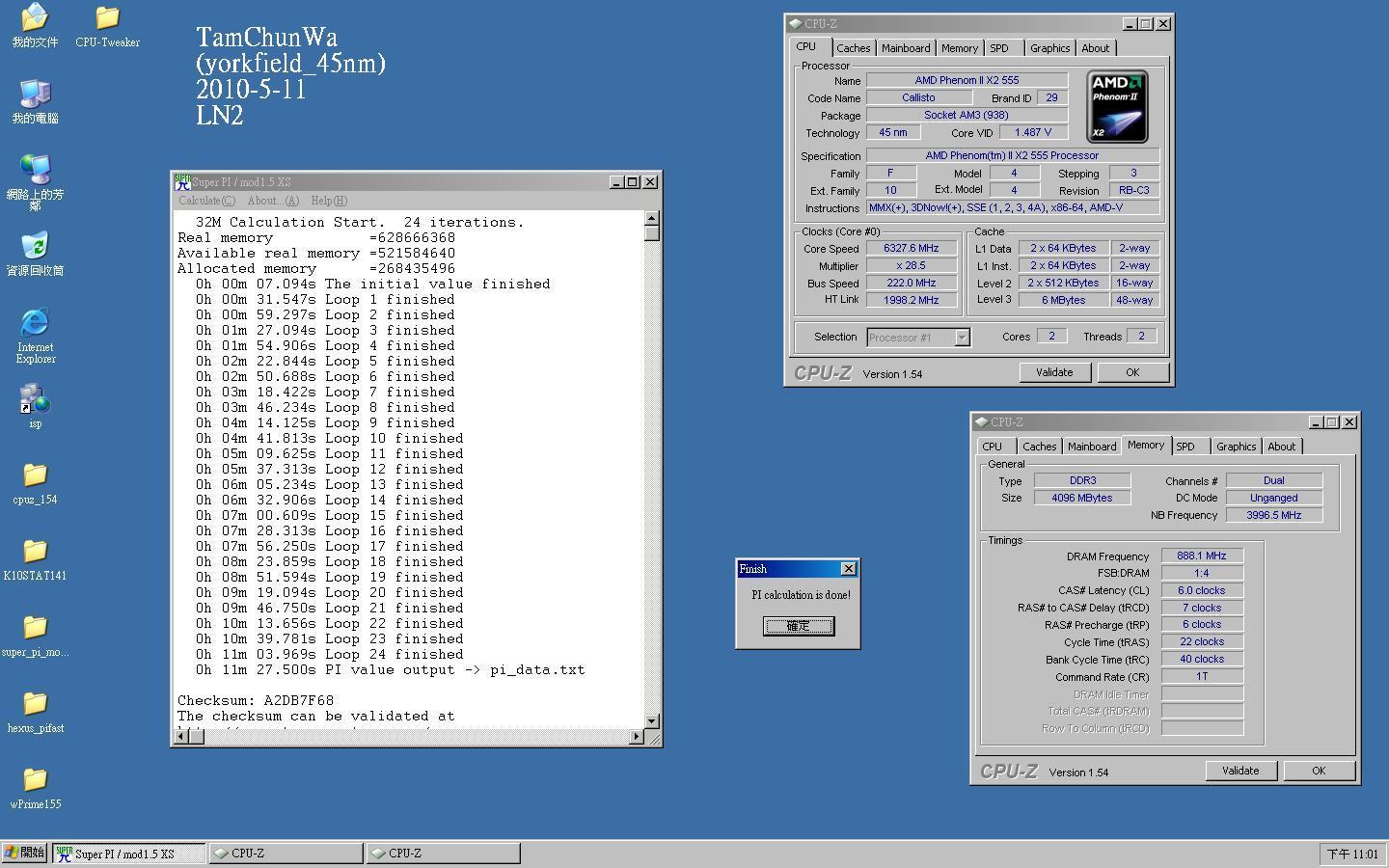Image resolution: width=1389 pixels, height=868 pixels.
Task: Click the Super PI title bar icon
Action: point(182,182)
